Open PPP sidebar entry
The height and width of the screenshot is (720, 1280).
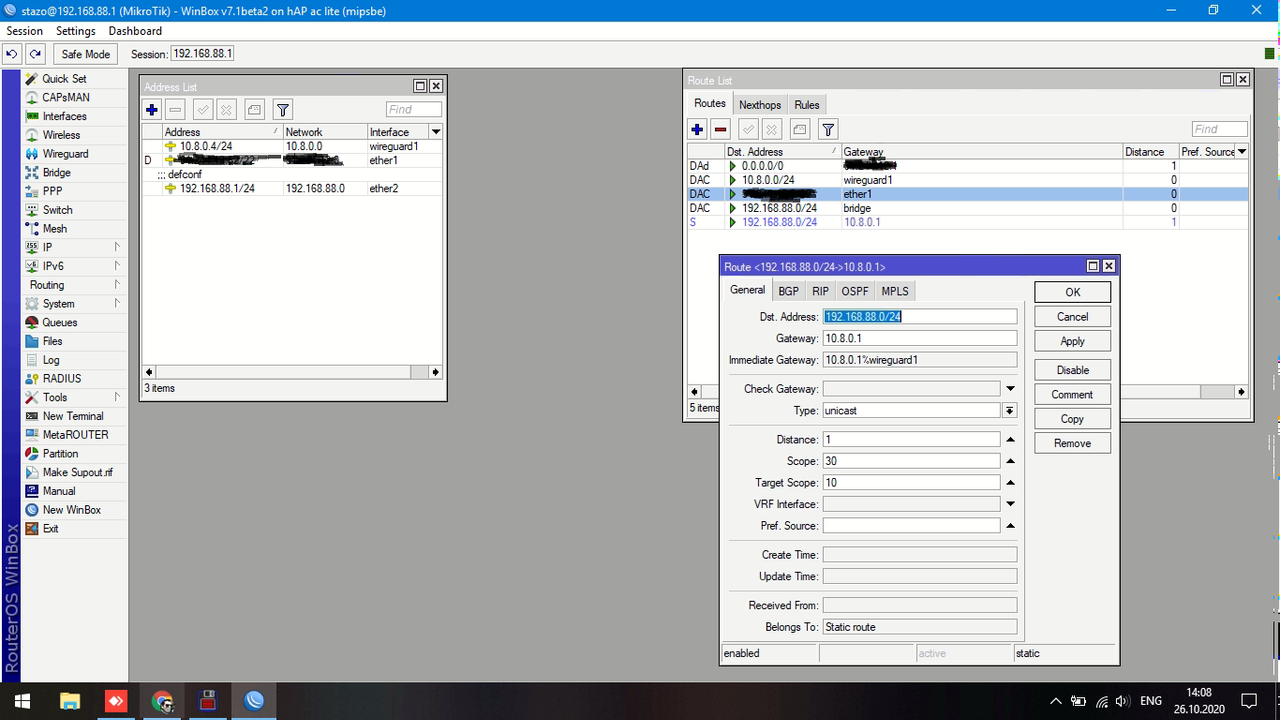click(52, 191)
